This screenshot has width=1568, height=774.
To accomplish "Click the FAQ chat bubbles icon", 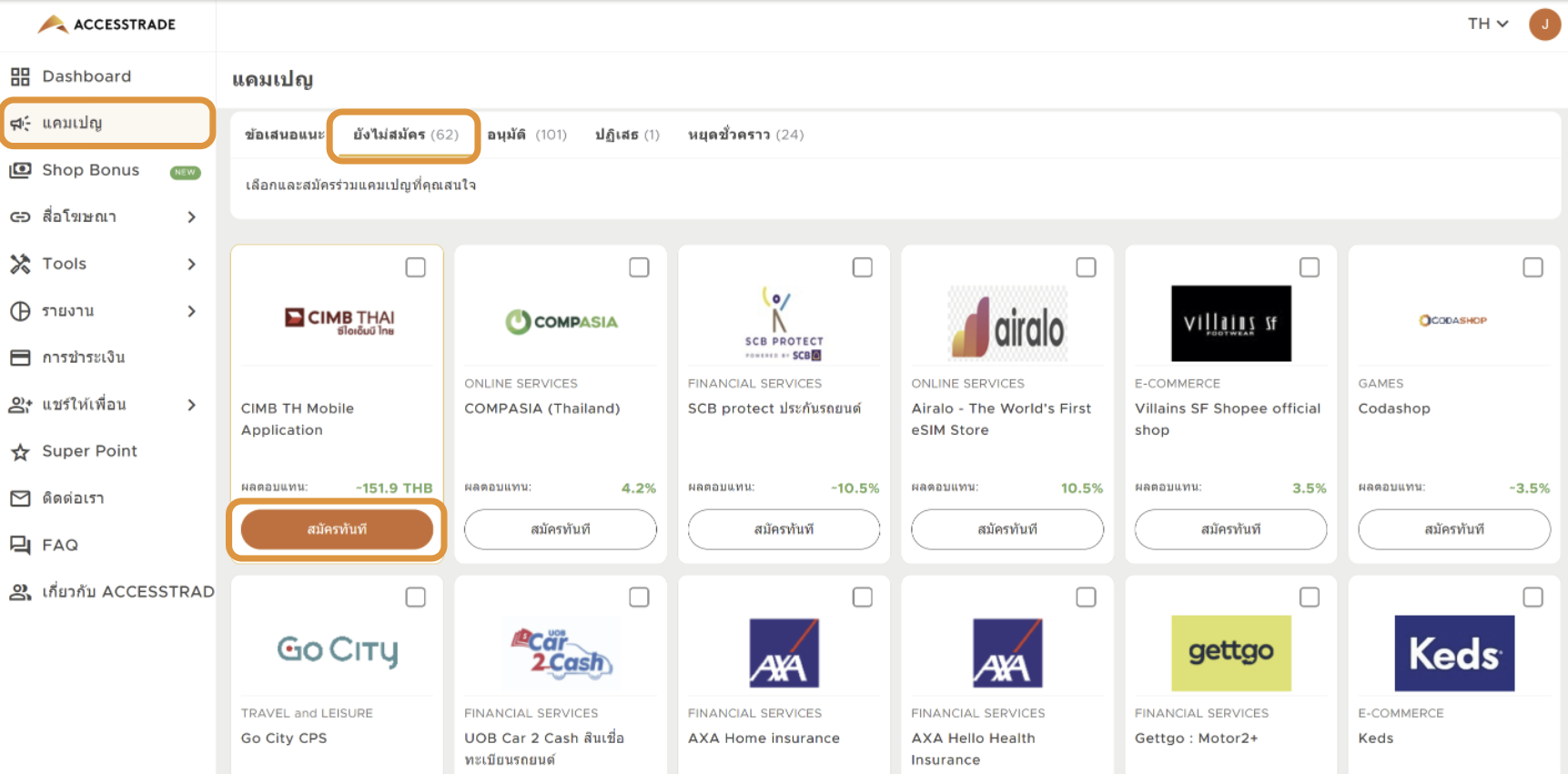I will [20, 545].
